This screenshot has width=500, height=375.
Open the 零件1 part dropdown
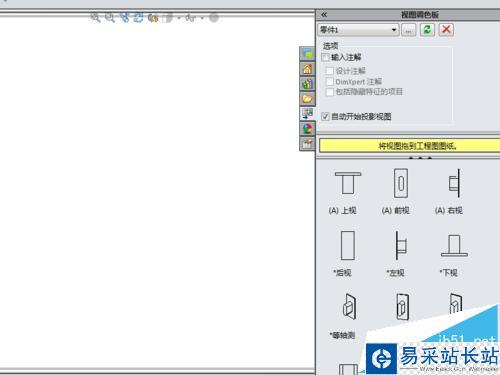coord(358,30)
